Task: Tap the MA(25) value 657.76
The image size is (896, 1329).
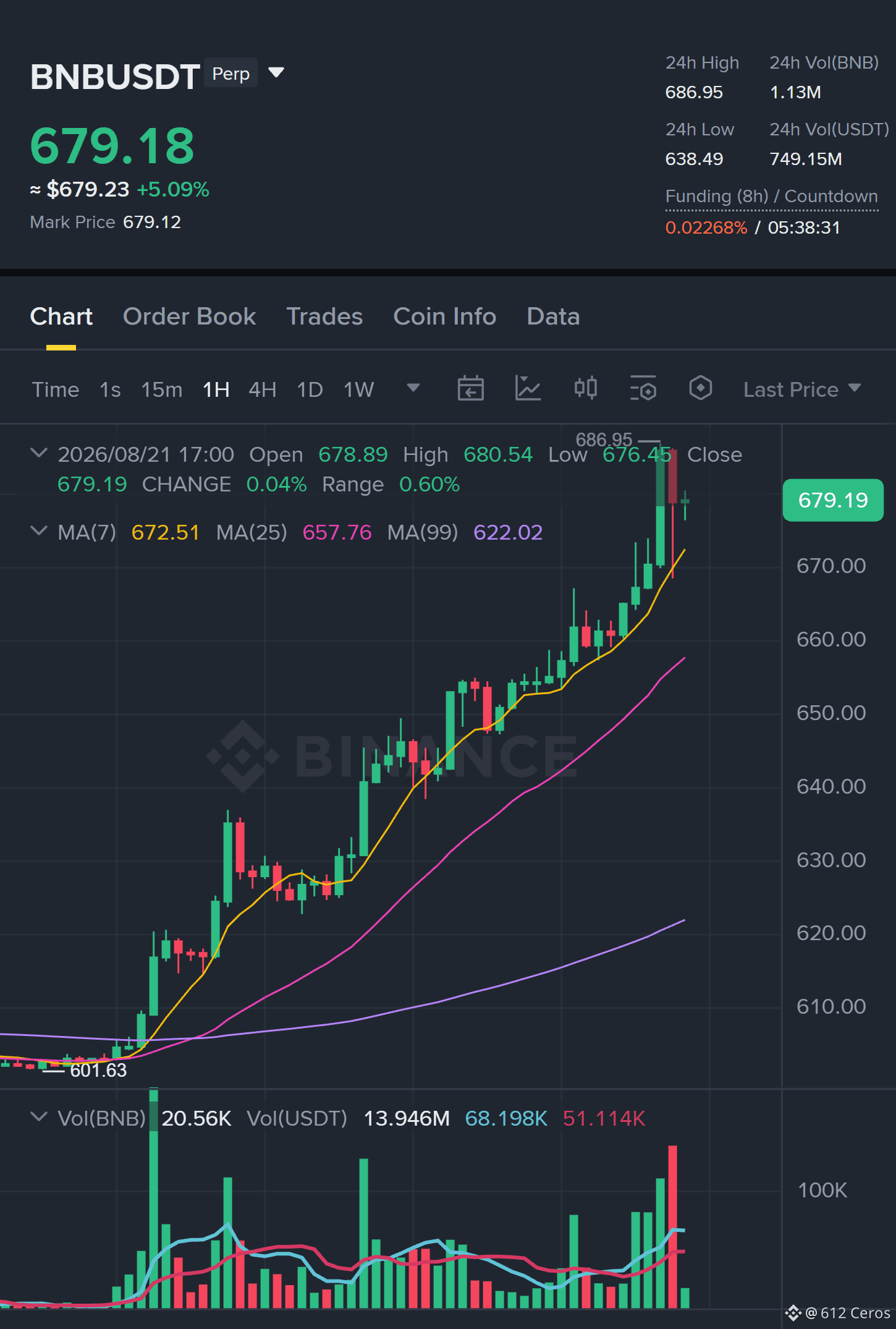Action: (337, 532)
